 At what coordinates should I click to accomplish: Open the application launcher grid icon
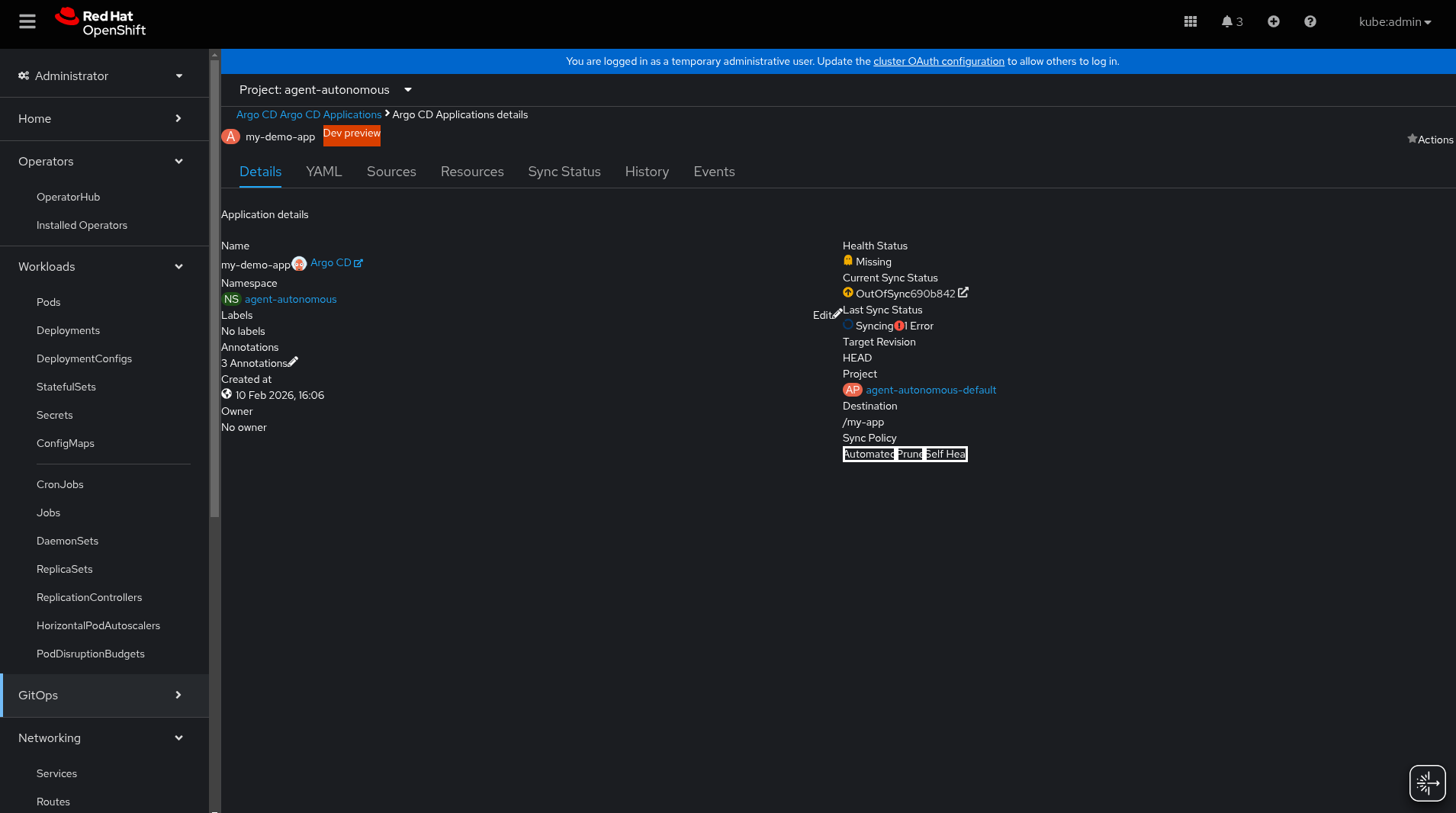click(x=1190, y=21)
